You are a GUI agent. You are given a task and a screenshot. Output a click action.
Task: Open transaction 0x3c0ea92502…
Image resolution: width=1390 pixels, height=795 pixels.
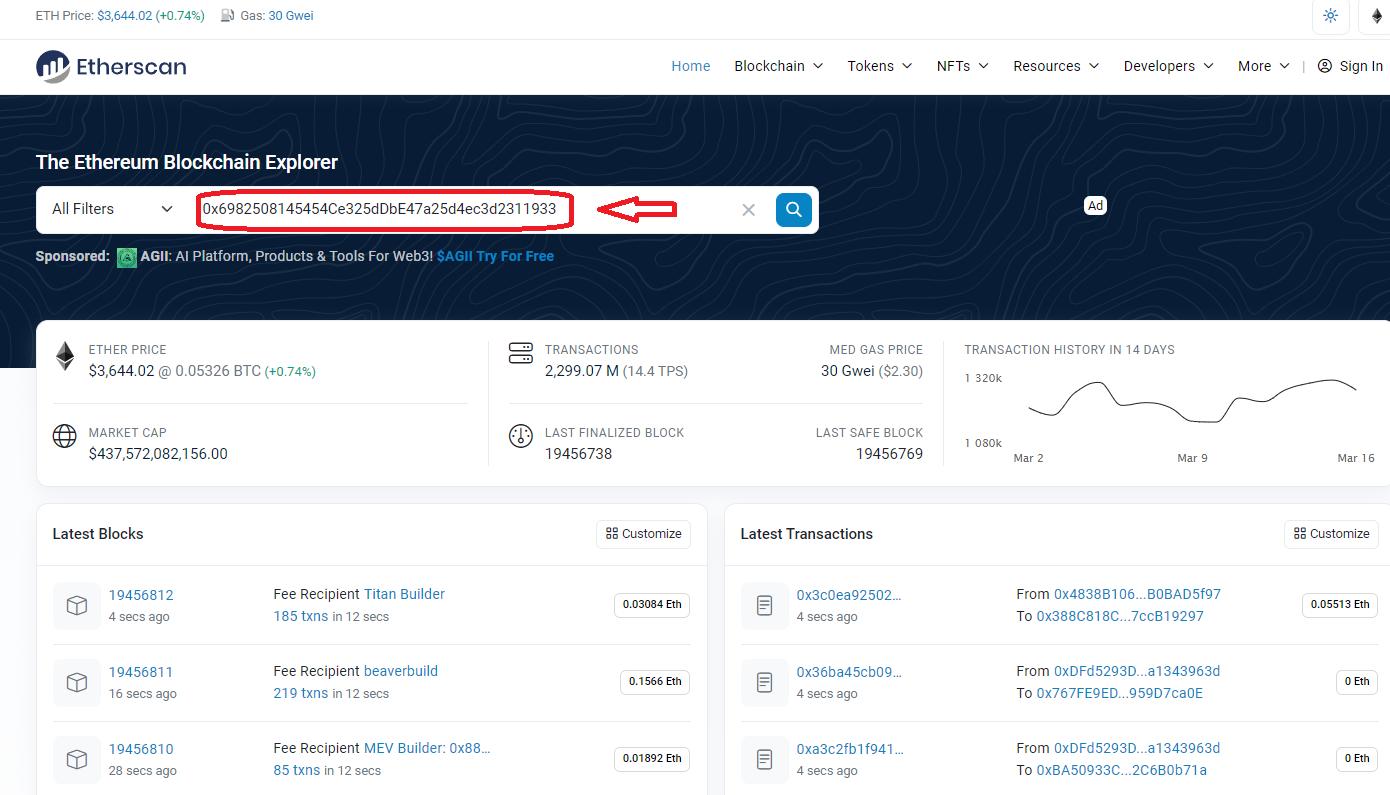coord(849,595)
